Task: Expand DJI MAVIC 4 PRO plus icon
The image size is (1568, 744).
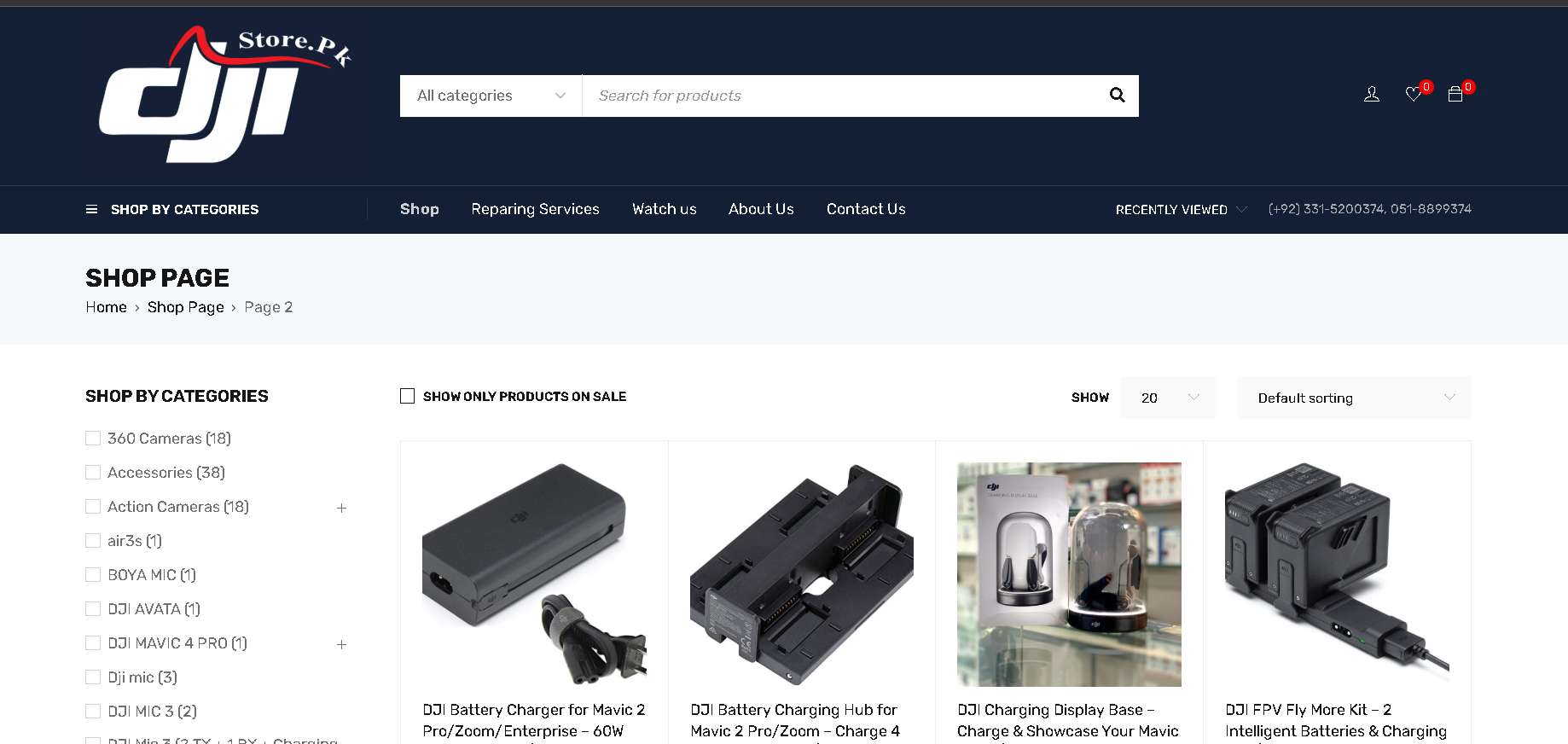Action: pyautogui.click(x=341, y=644)
